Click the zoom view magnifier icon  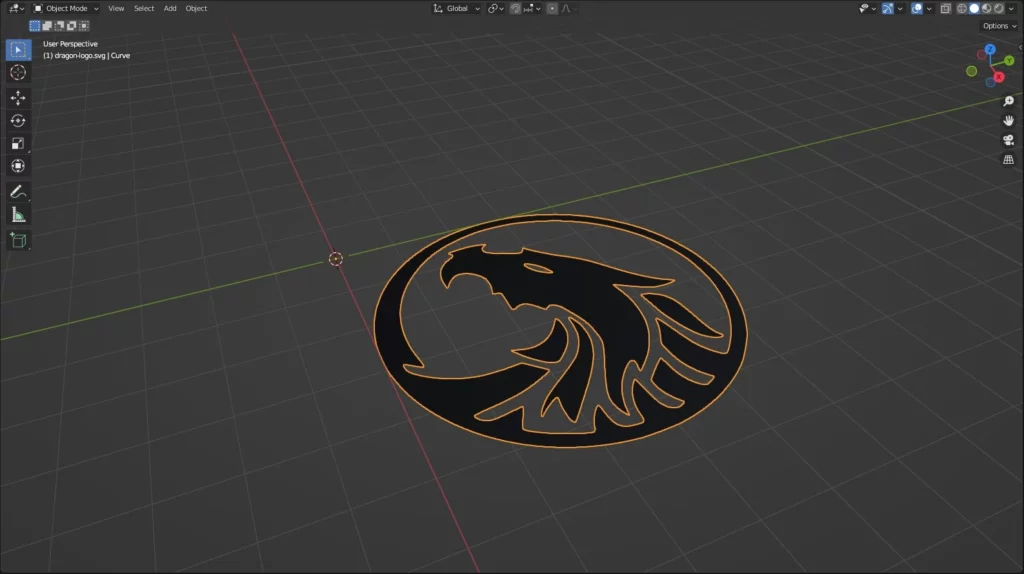tap(1008, 101)
